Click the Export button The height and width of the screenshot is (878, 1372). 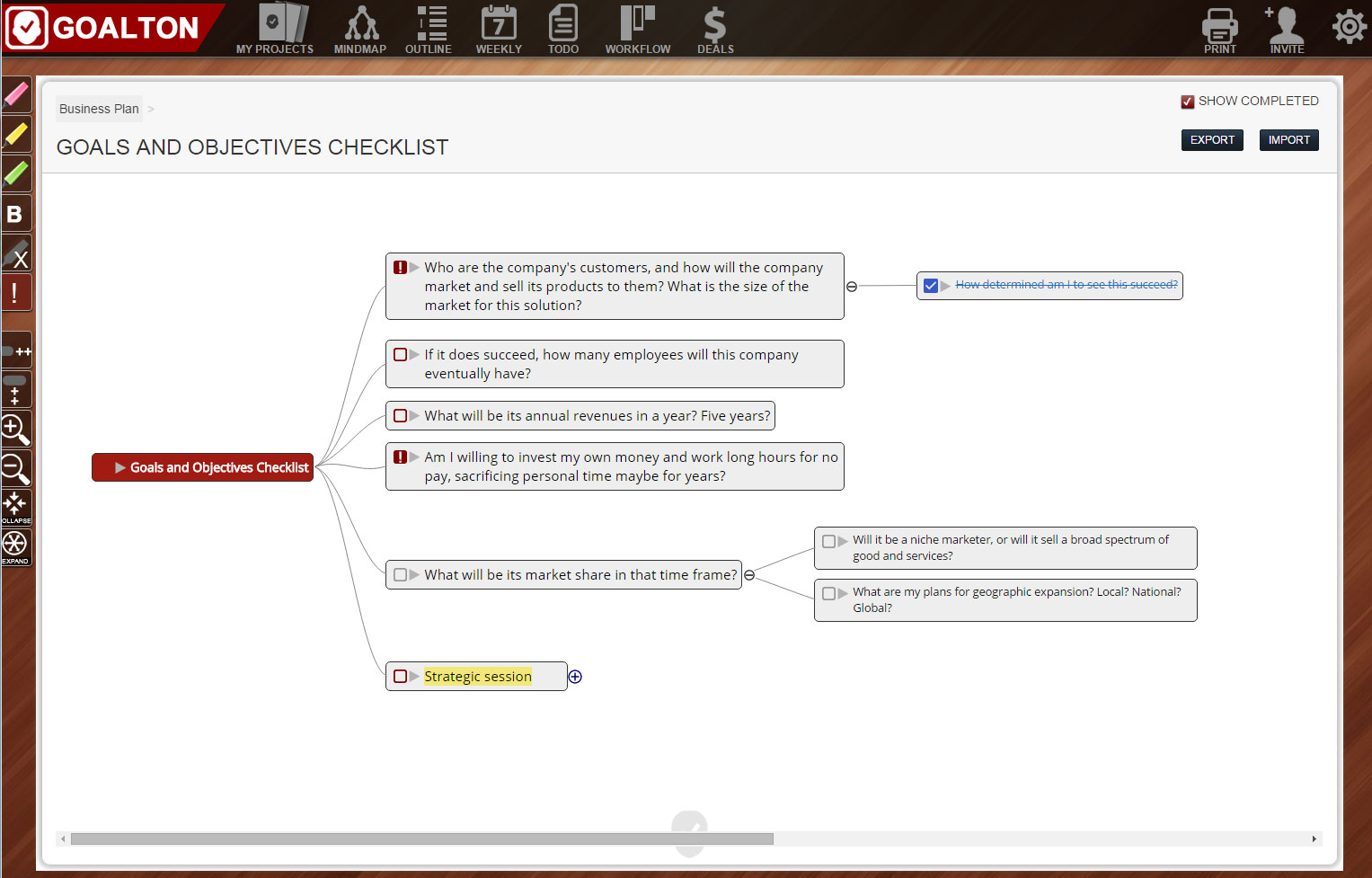click(x=1212, y=140)
